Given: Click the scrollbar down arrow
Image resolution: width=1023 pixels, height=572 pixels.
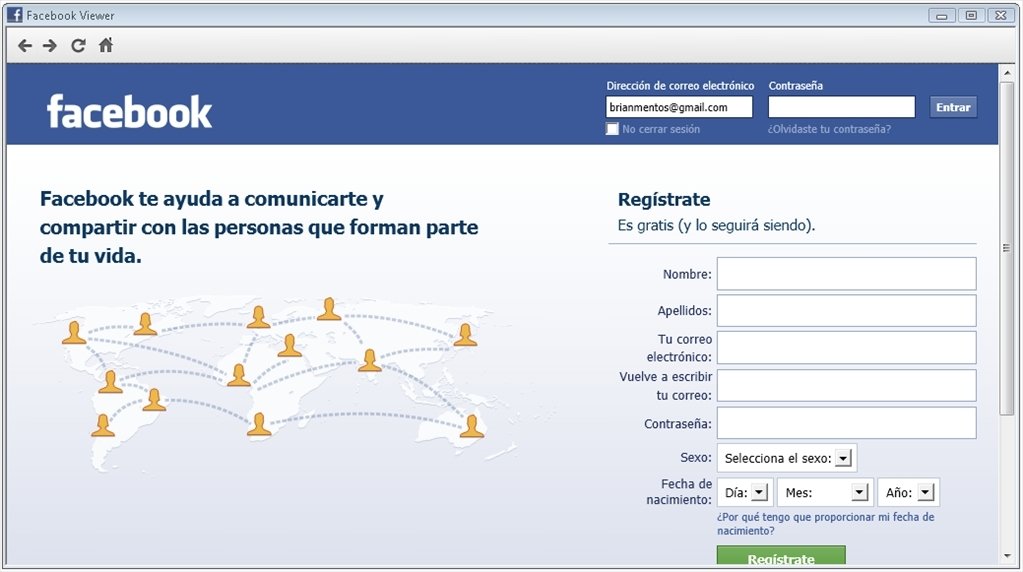Looking at the screenshot, I should pos(1007,556).
